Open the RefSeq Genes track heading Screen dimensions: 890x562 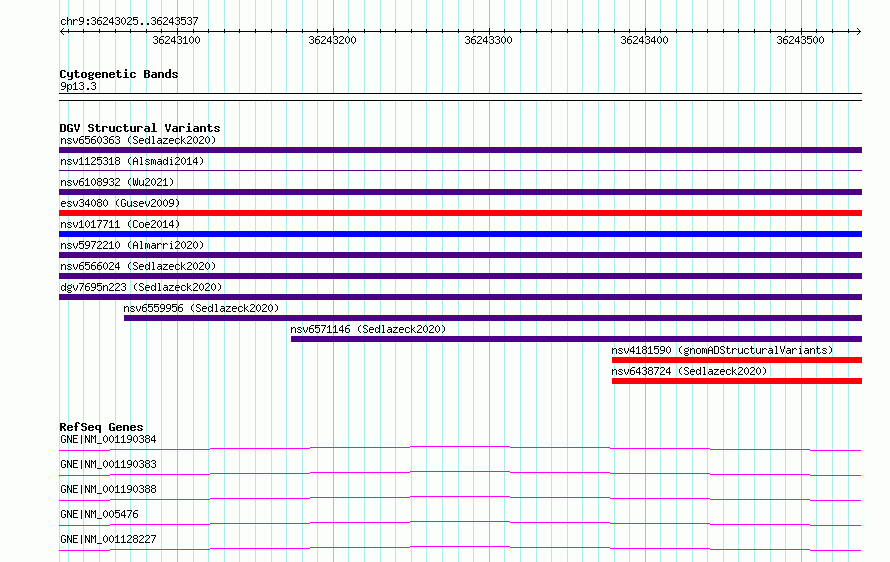101,427
